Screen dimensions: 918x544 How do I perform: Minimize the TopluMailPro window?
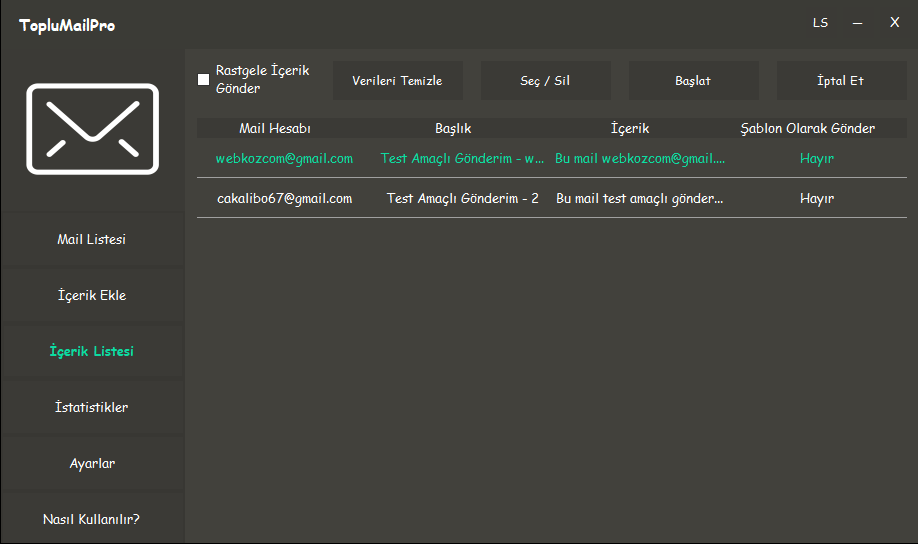tap(857, 23)
